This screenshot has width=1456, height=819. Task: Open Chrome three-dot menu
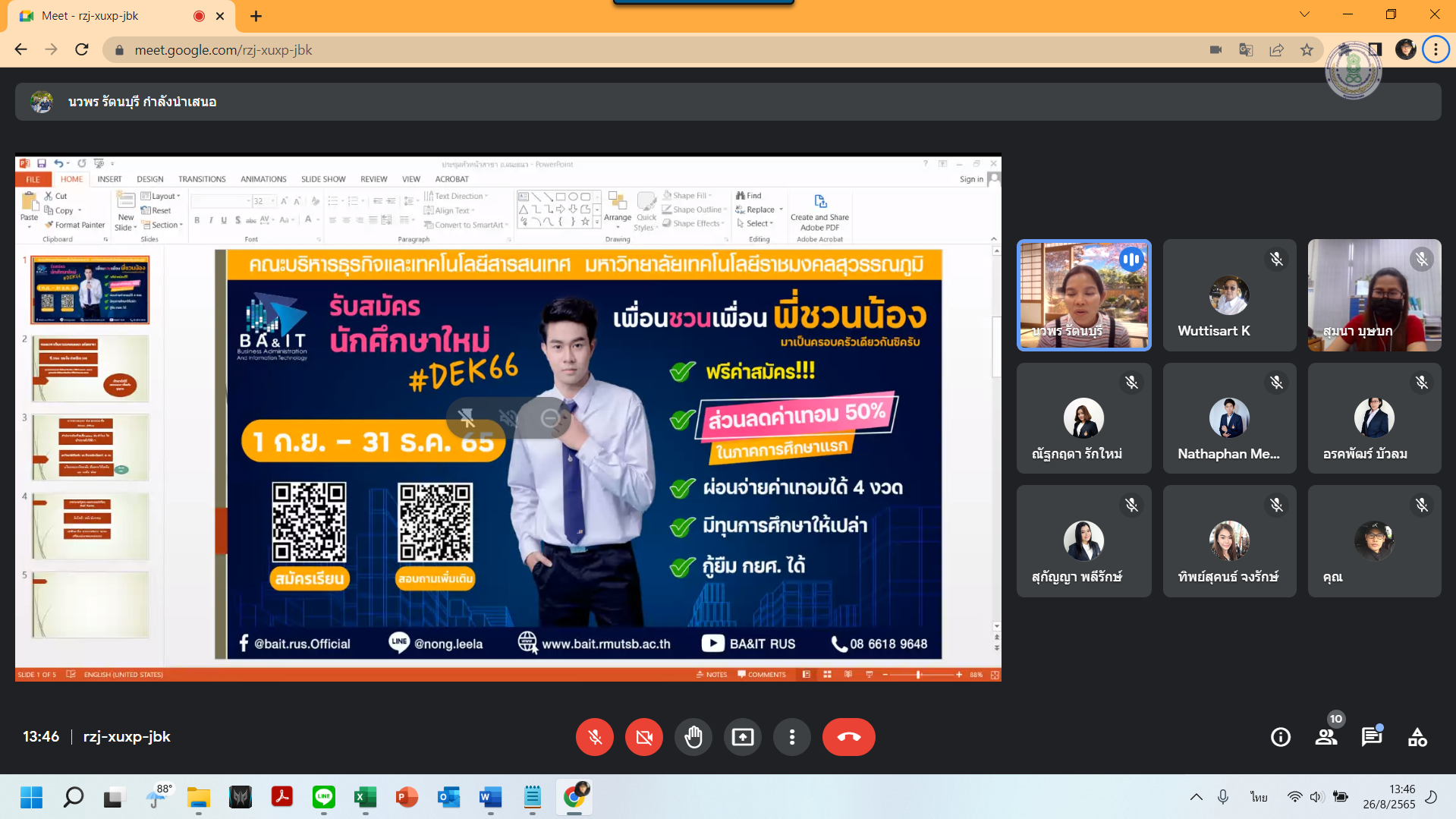[1436, 50]
